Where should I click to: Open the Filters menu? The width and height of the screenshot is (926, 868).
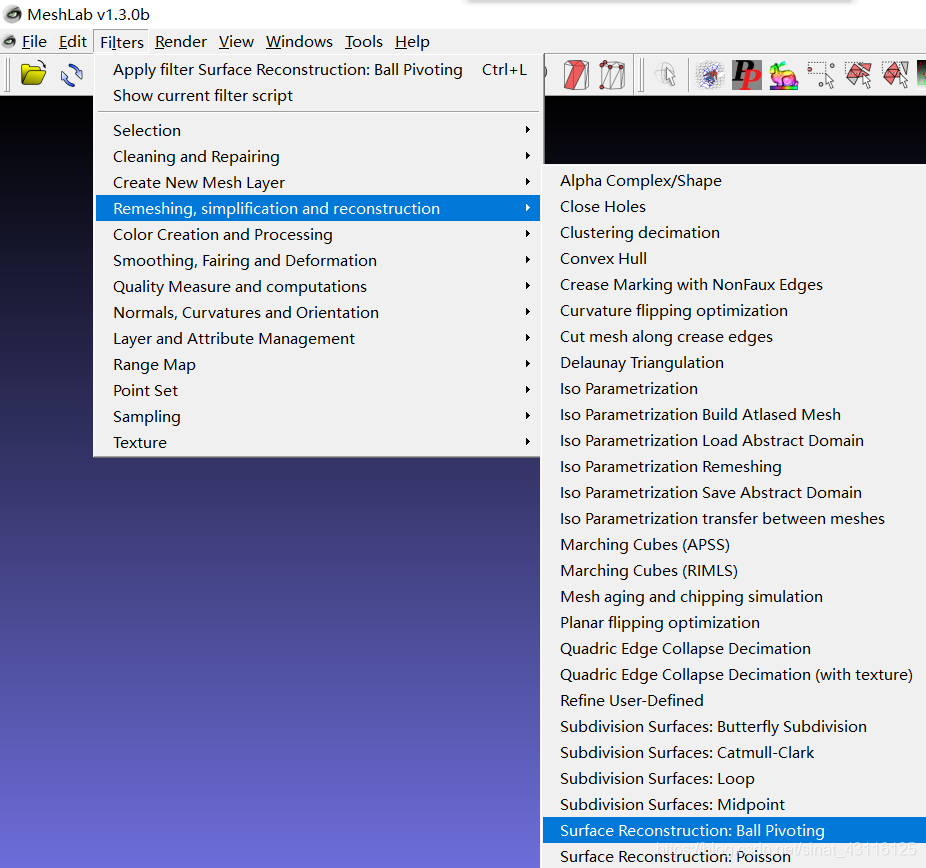click(120, 42)
